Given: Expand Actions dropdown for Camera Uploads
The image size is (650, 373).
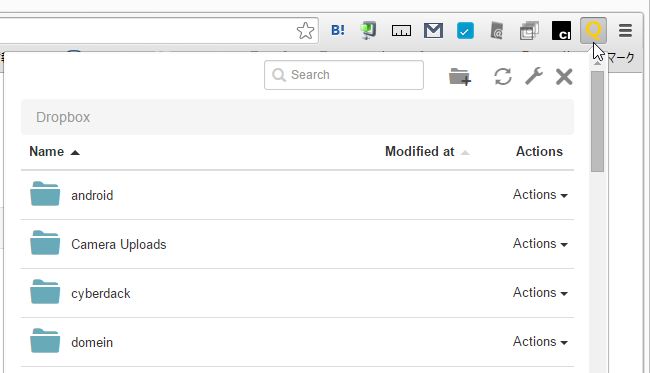Looking at the screenshot, I should [x=540, y=243].
